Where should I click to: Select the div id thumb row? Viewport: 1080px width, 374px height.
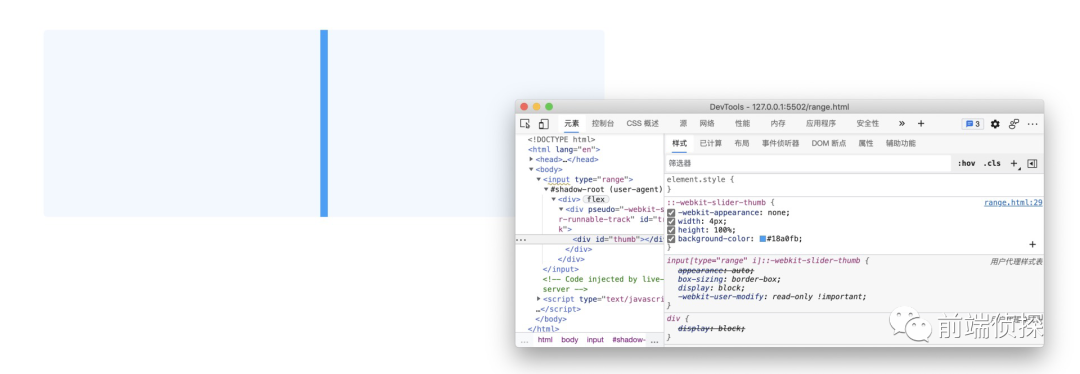[x=590, y=239]
